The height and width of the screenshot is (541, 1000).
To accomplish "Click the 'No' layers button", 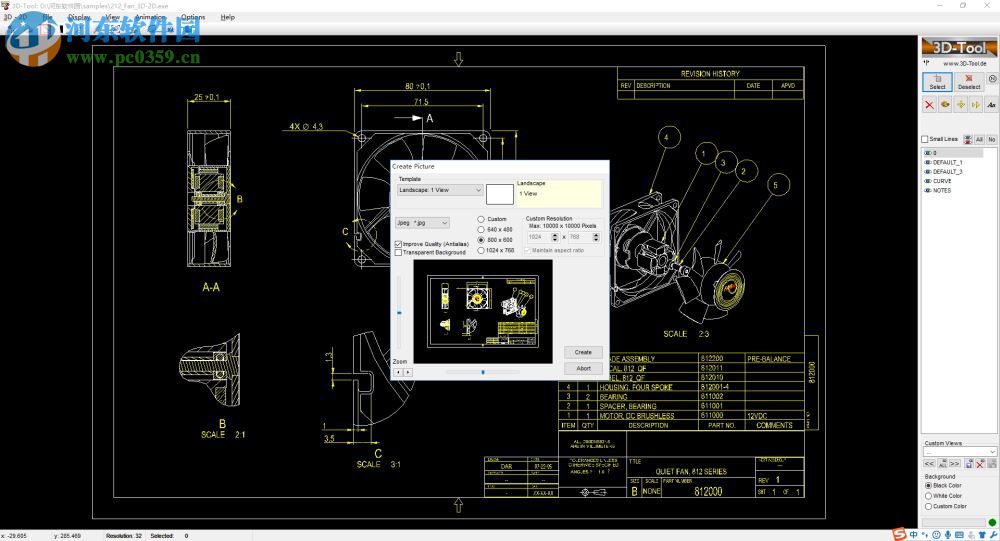I will pyautogui.click(x=992, y=139).
